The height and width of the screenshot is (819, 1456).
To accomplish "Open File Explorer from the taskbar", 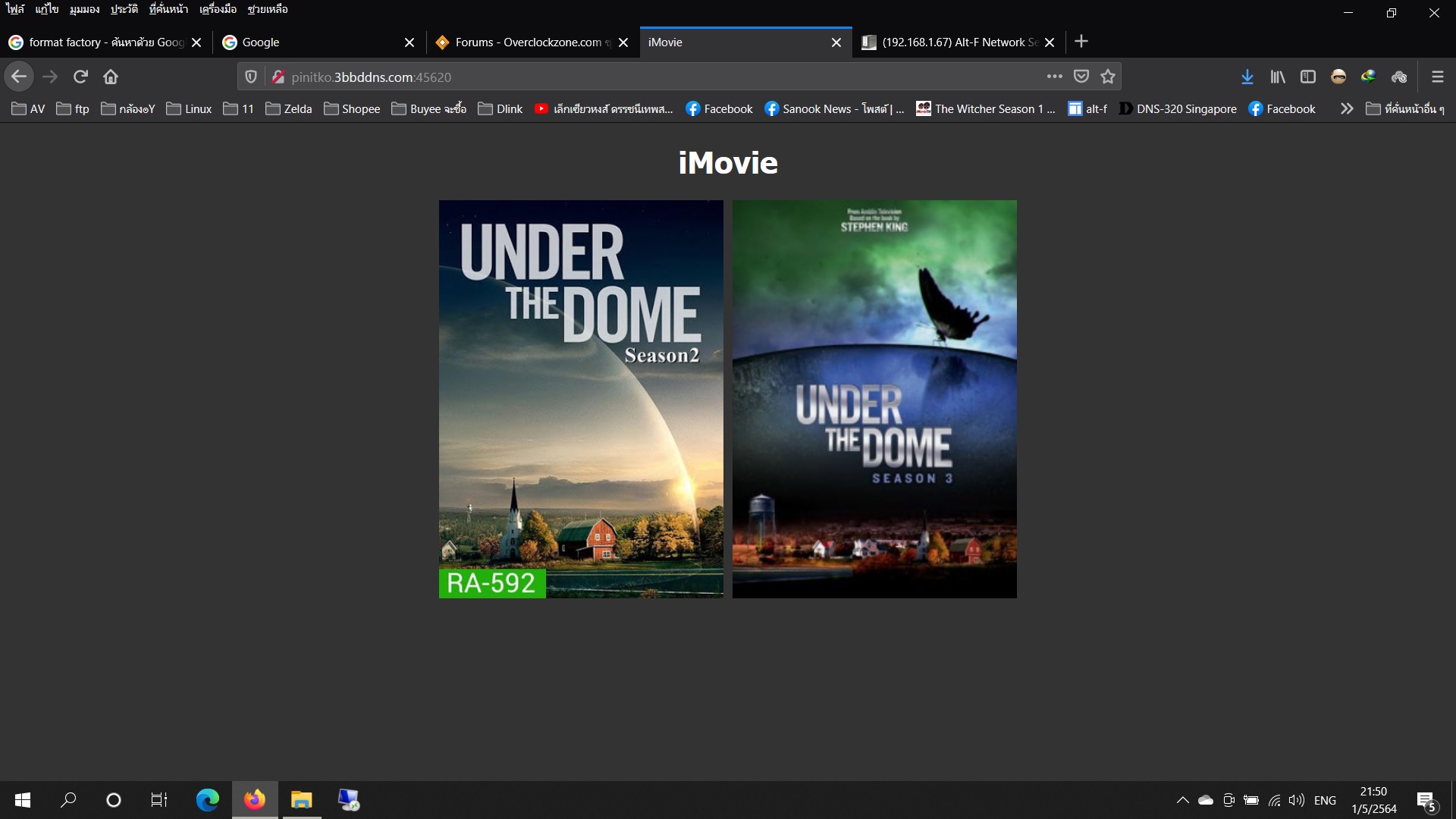I will tap(302, 800).
